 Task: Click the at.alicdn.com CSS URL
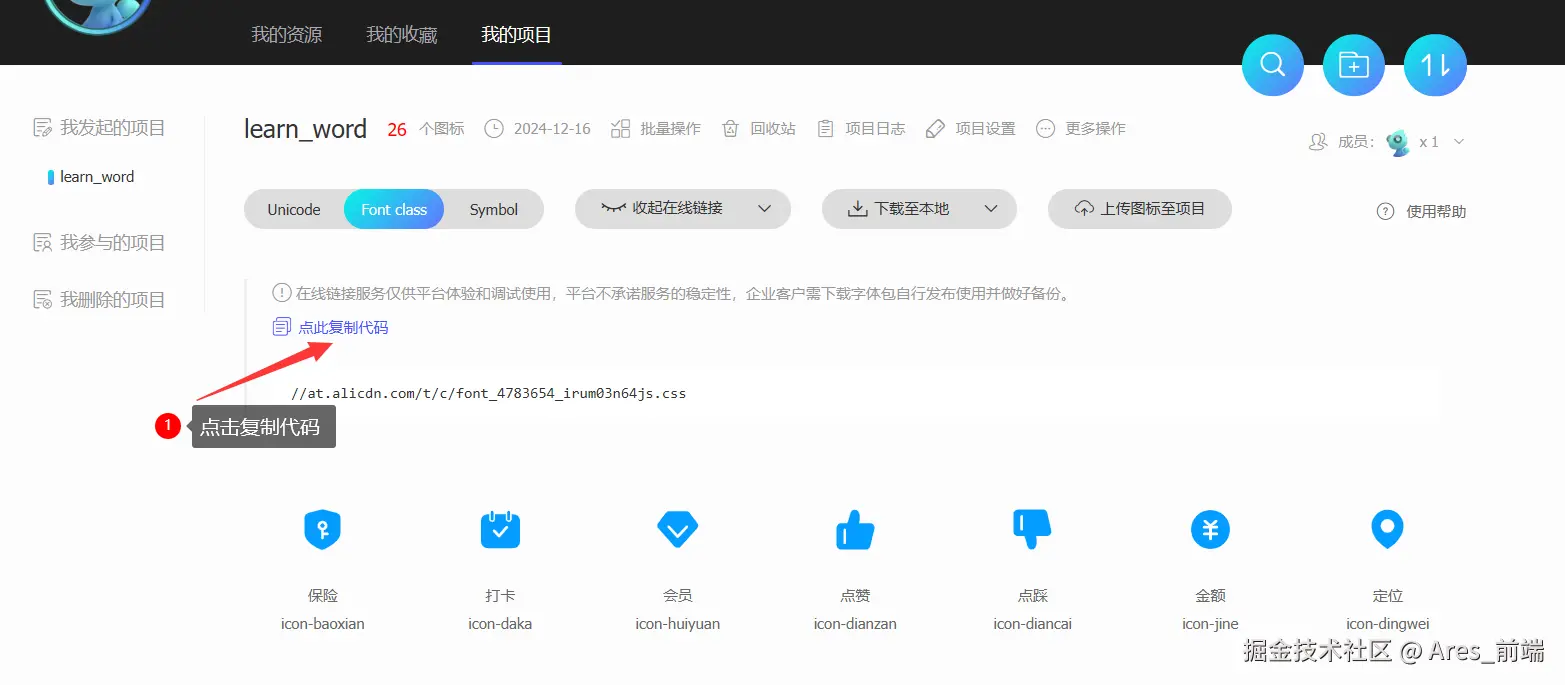click(489, 393)
